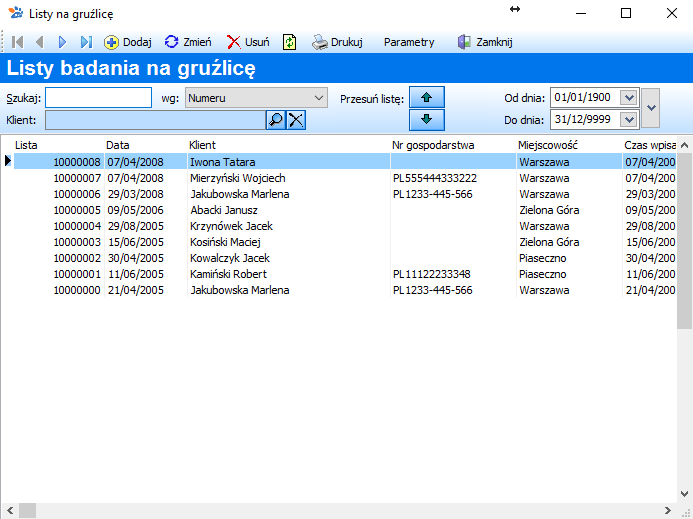Add a new list with Dodaj
Screen dimensions: 693x519
click(128, 42)
